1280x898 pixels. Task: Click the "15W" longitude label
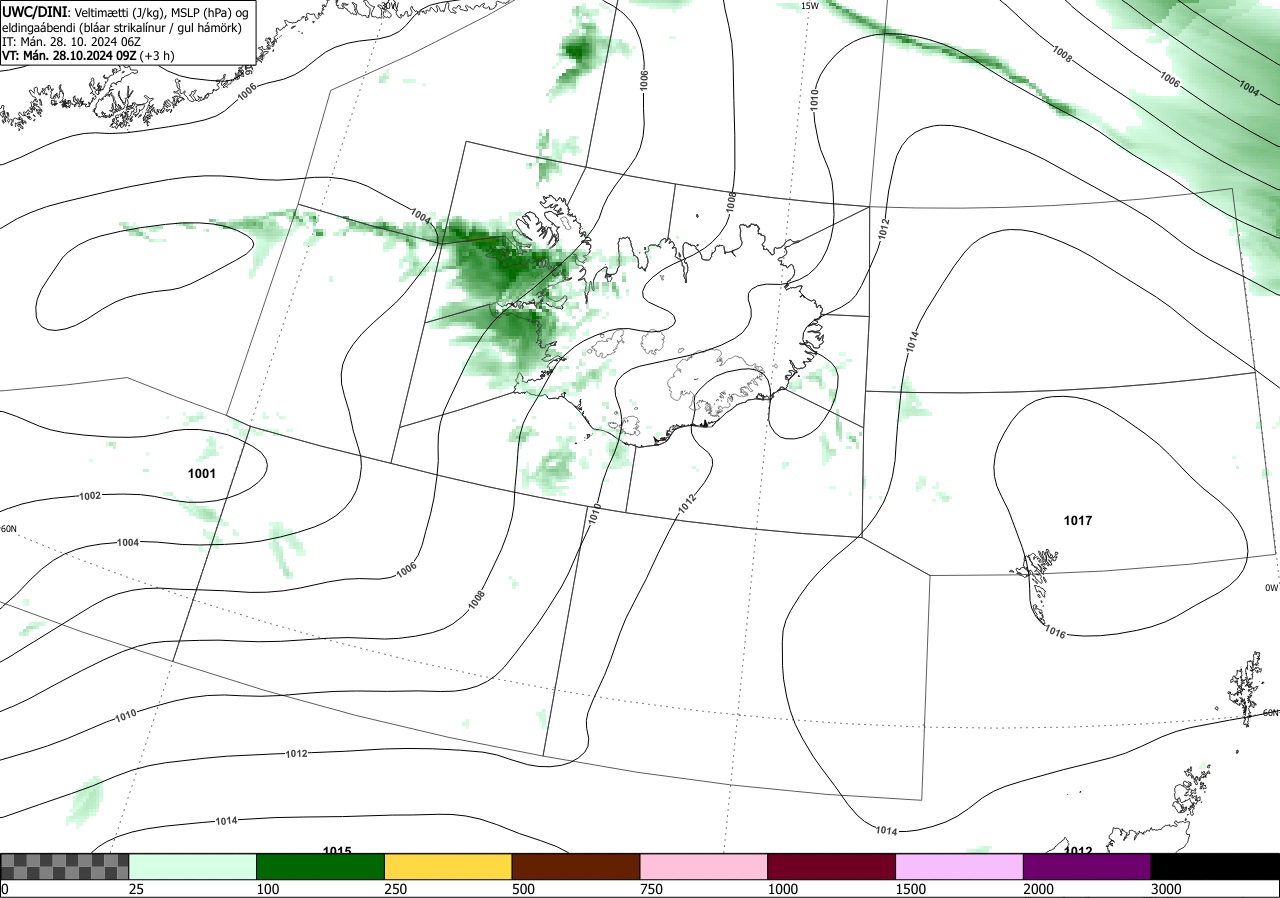pos(810,6)
